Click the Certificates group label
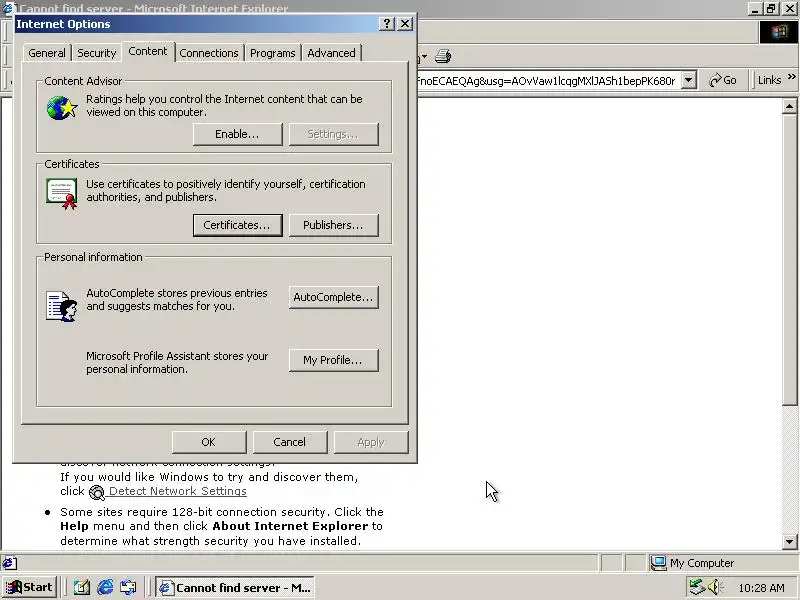Screen dimensions: 800x600 pyautogui.click(x=72, y=164)
